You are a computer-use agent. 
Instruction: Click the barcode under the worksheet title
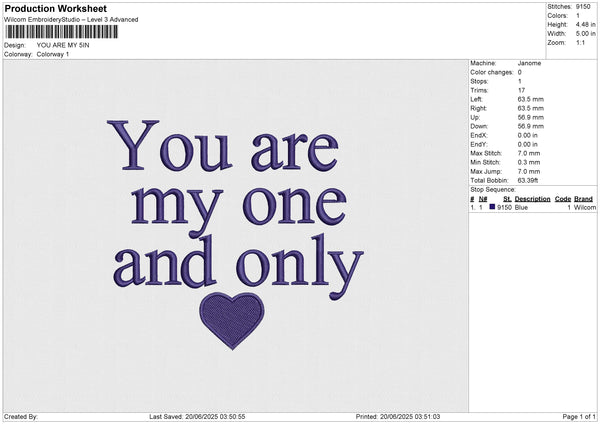60,32
